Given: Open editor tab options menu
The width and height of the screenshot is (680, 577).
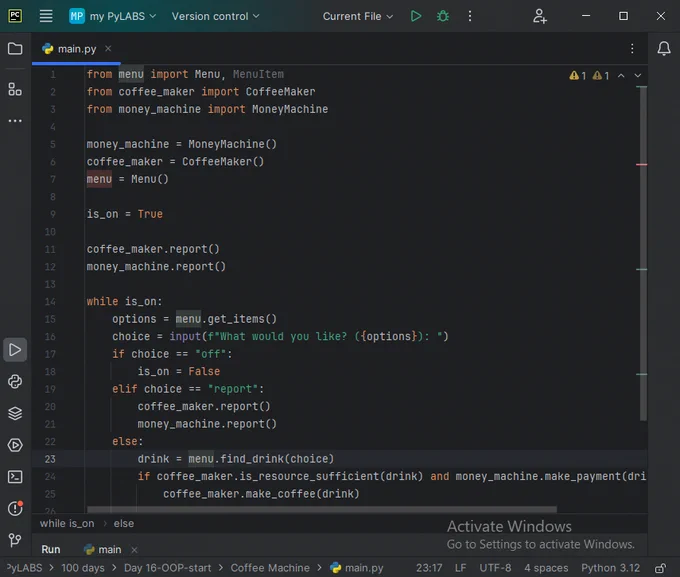Looking at the screenshot, I should point(632,49).
